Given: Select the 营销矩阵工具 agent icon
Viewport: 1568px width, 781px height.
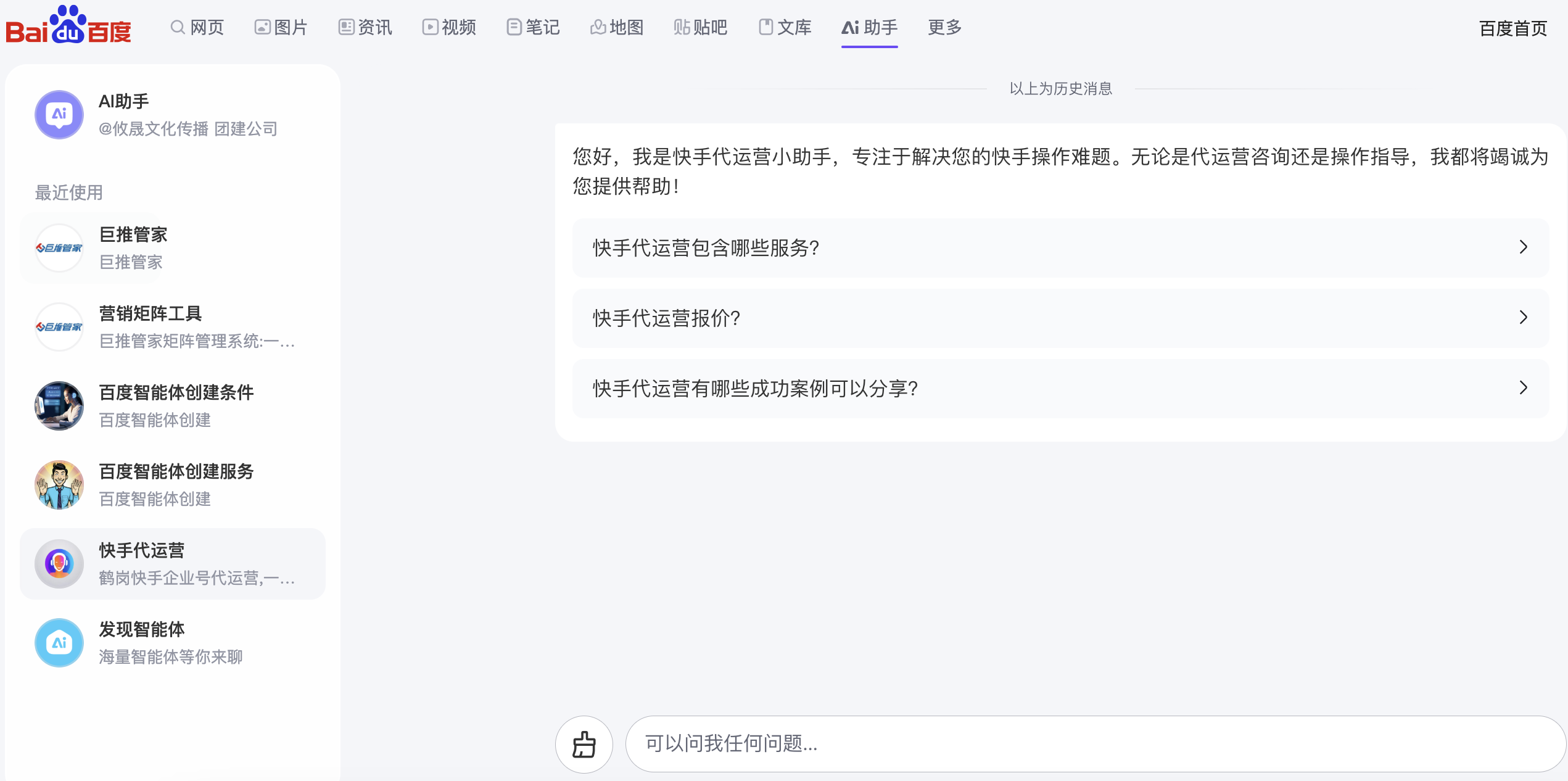Looking at the screenshot, I should coord(59,327).
